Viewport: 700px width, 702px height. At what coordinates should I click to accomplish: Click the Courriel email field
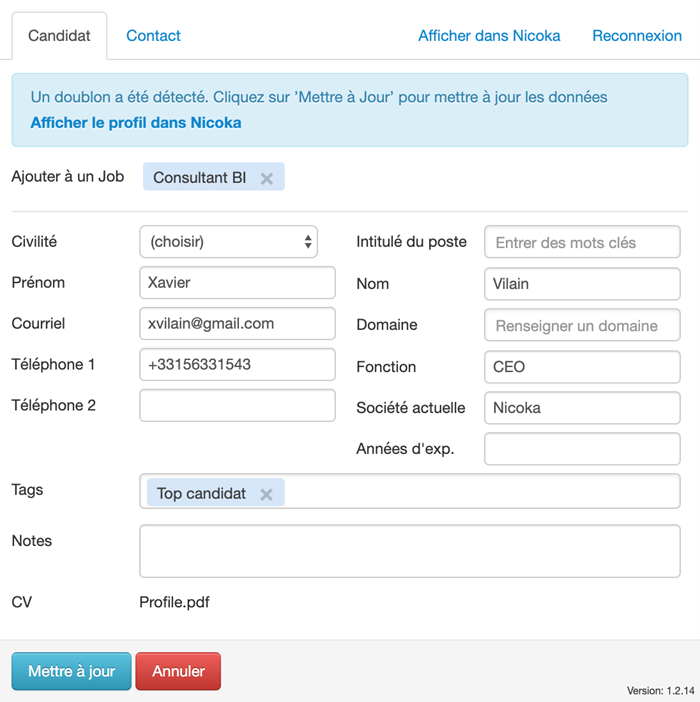(x=237, y=323)
